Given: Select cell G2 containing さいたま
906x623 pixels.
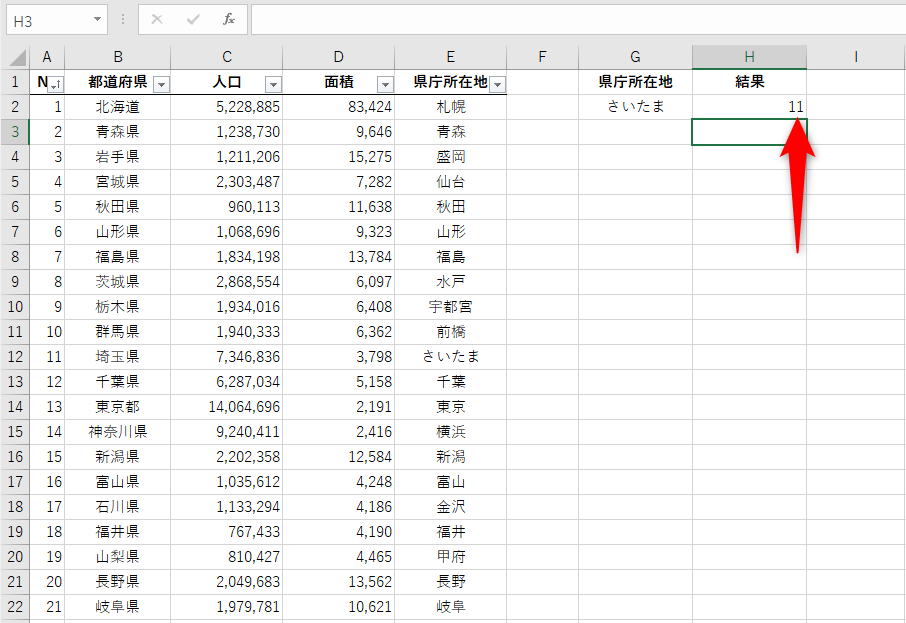Looking at the screenshot, I should 635,106.
